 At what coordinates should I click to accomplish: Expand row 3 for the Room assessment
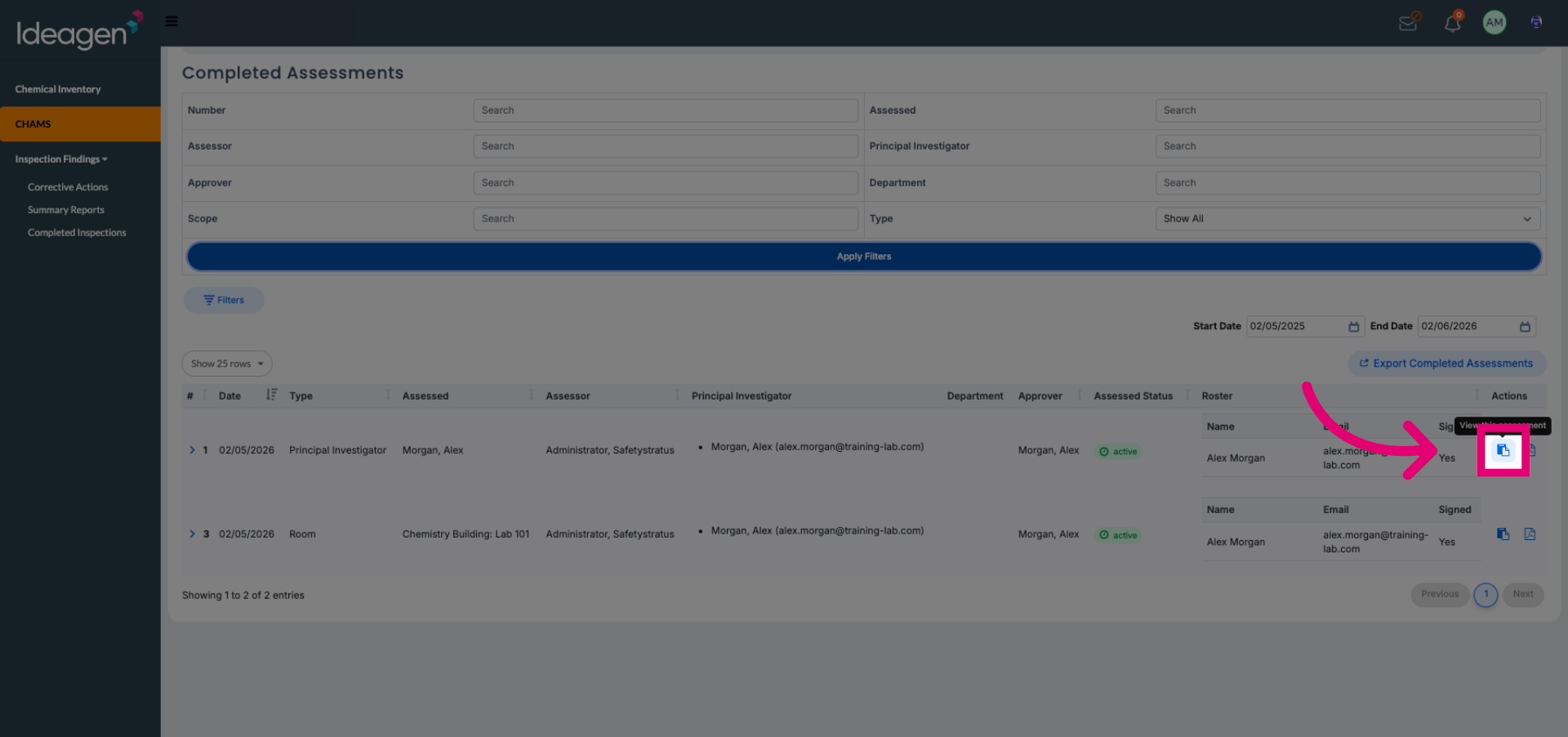tap(192, 534)
